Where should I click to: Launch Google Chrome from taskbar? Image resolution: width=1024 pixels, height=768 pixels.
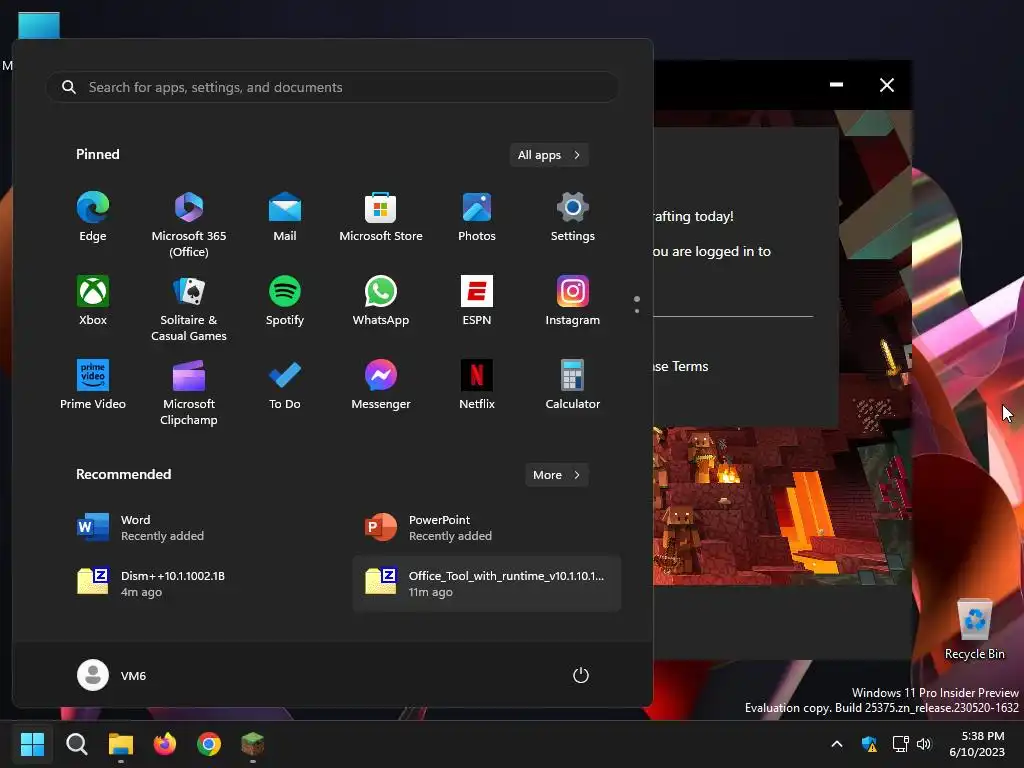pyautogui.click(x=209, y=744)
